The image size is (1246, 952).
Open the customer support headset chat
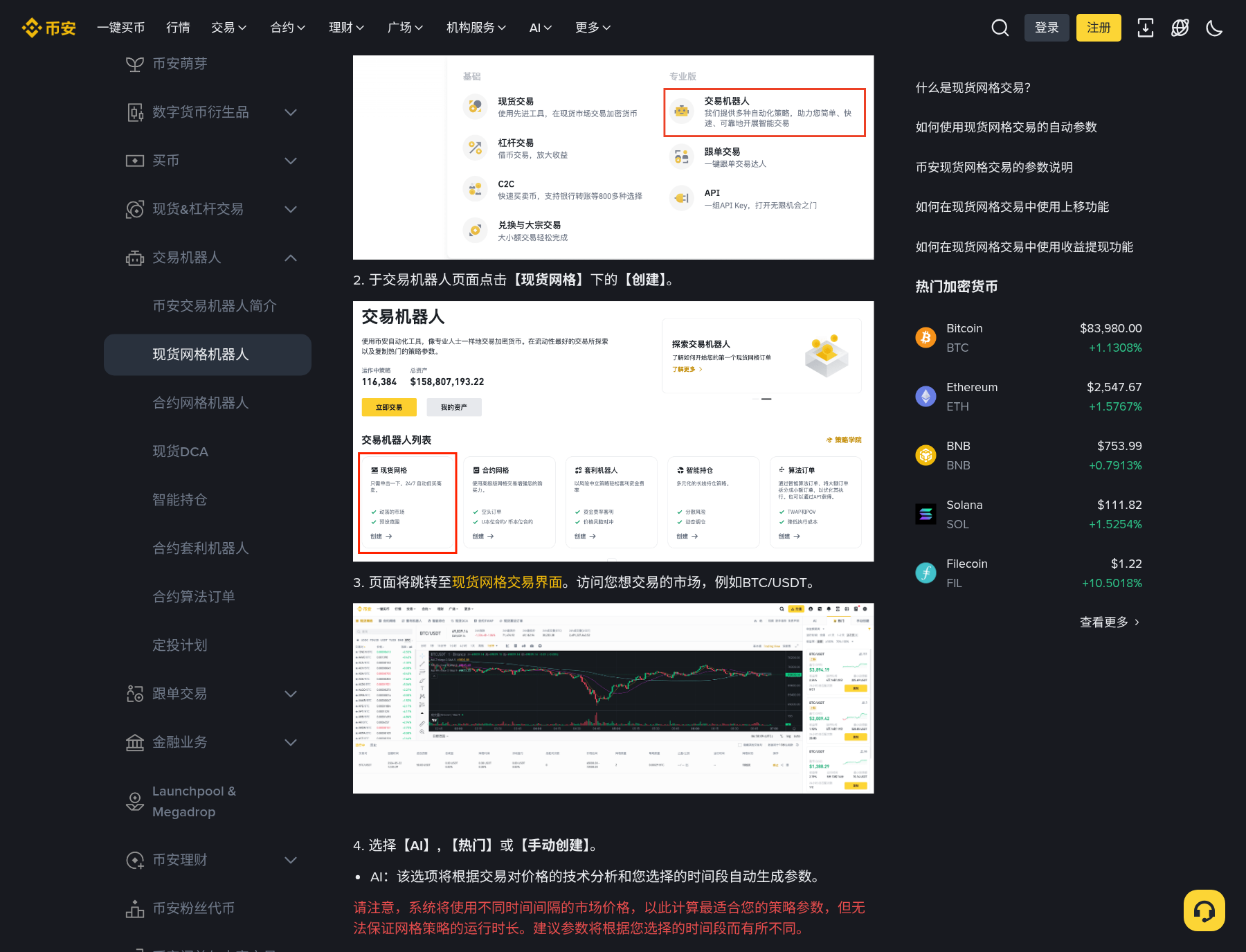click(1204, 910)
